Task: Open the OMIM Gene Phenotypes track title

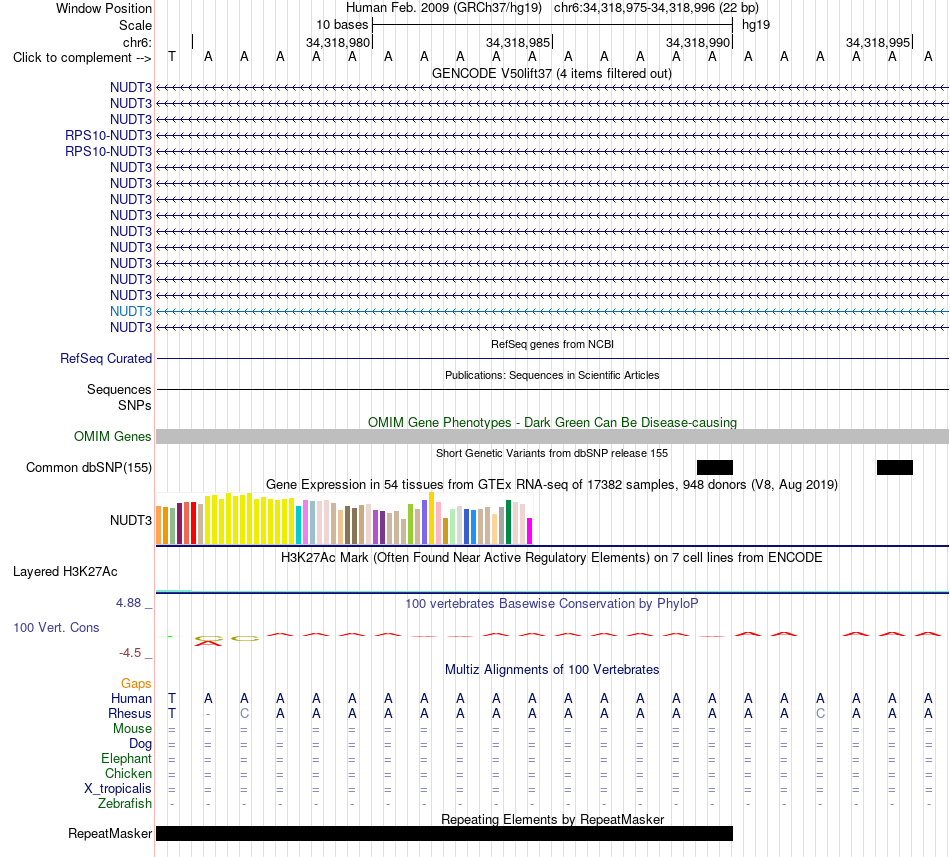Action: pos(552,422)
